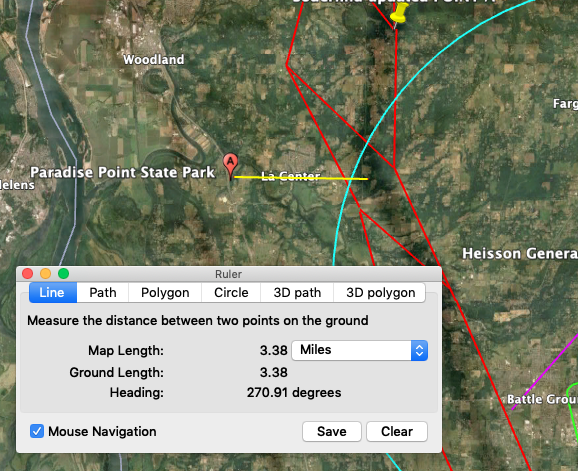This screenshot has height=471, width=578.
Task: Zoom the Ruler window with green button
Action: tap(63, 273)
